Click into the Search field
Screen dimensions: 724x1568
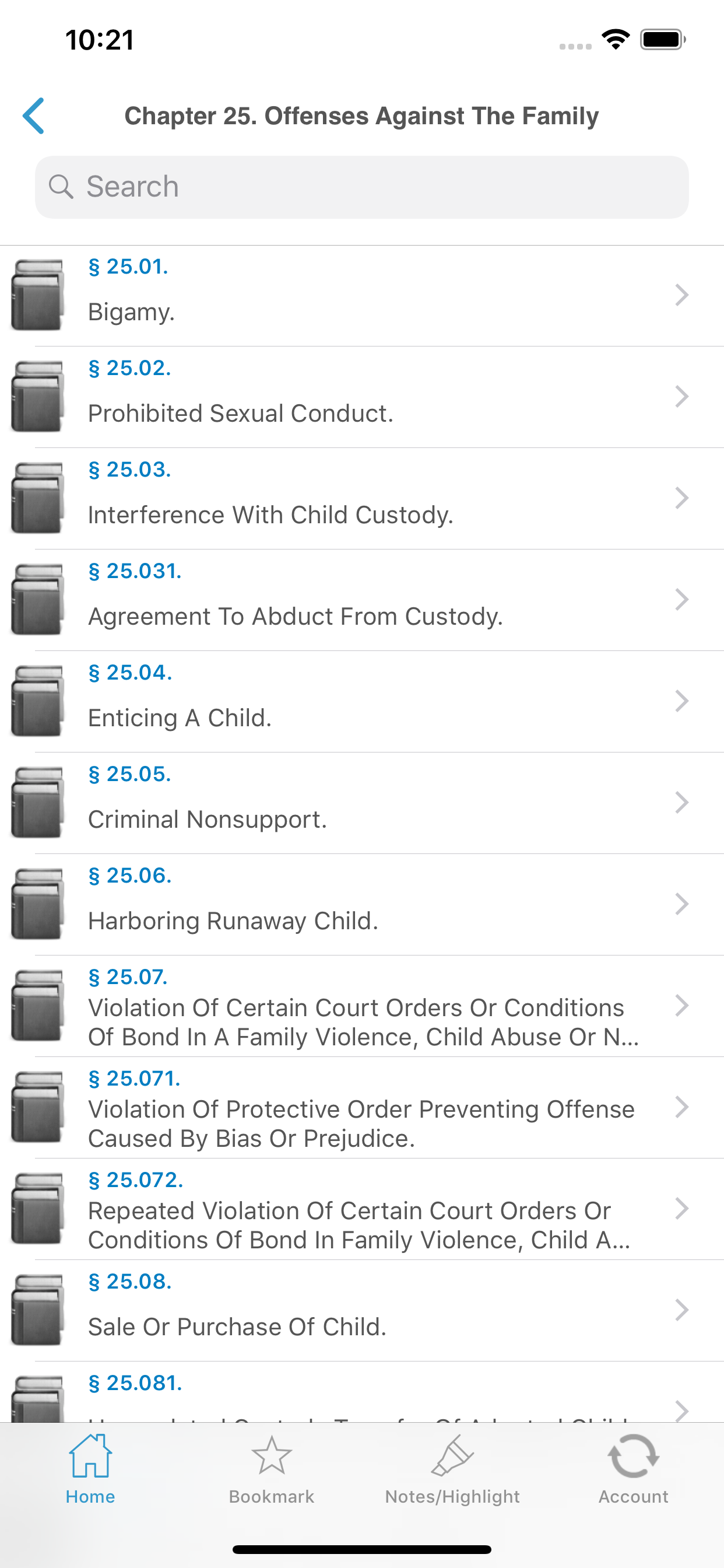[377, 187]
